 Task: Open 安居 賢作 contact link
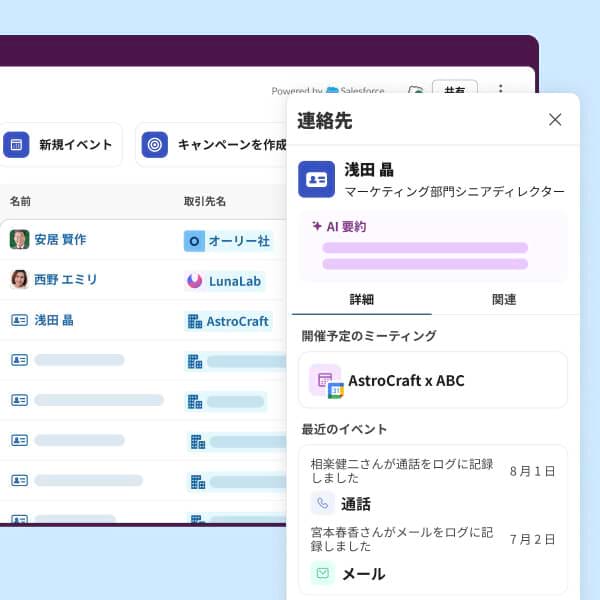tap(60, 240)
